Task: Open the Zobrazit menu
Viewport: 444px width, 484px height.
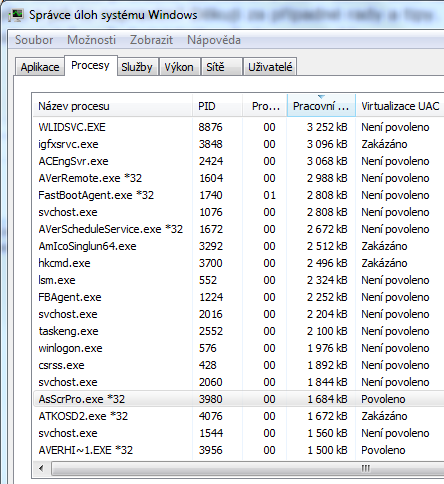Action: pos(151,40)
